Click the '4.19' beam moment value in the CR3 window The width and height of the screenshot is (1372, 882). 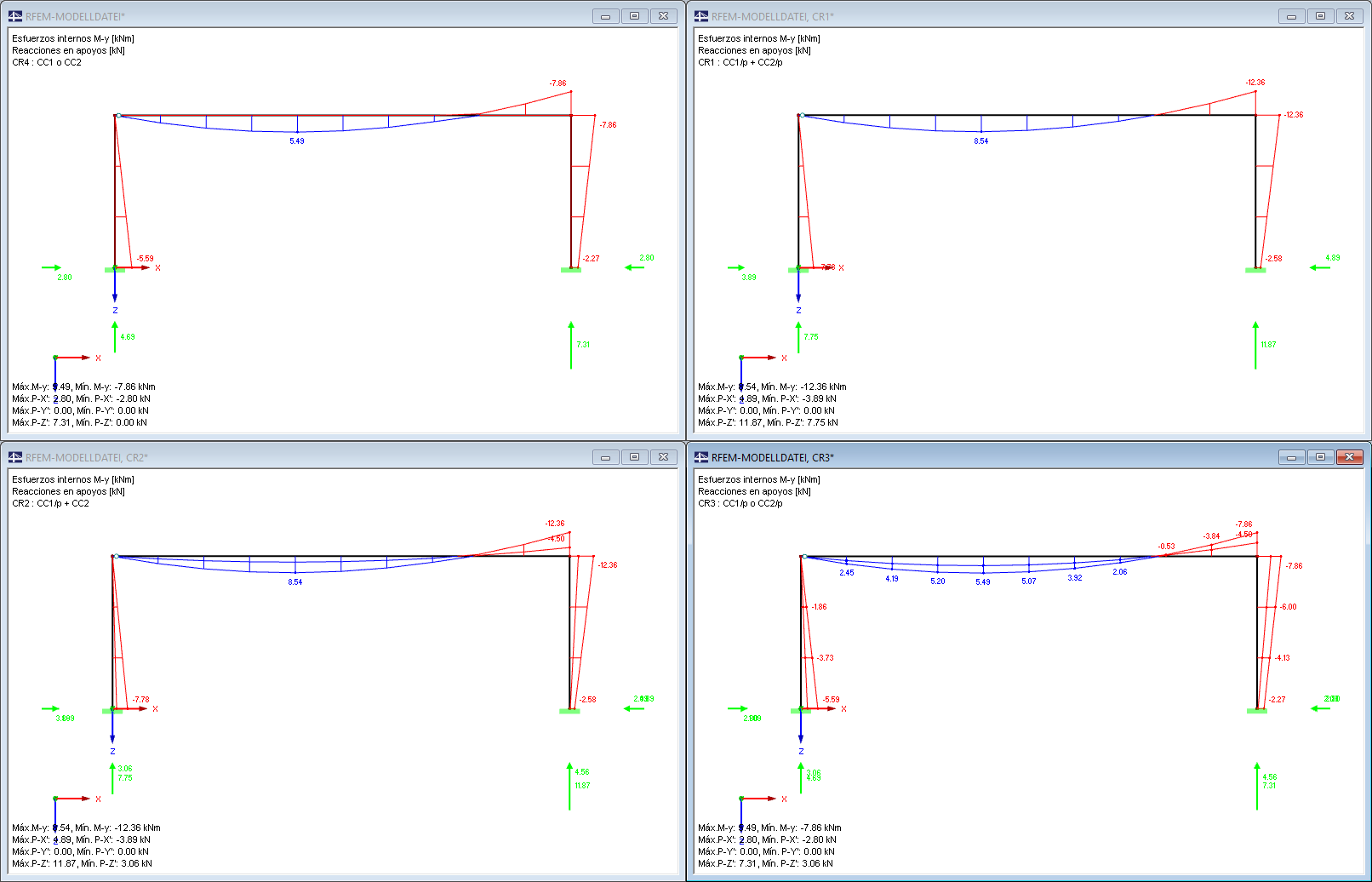tap(892, 579)
